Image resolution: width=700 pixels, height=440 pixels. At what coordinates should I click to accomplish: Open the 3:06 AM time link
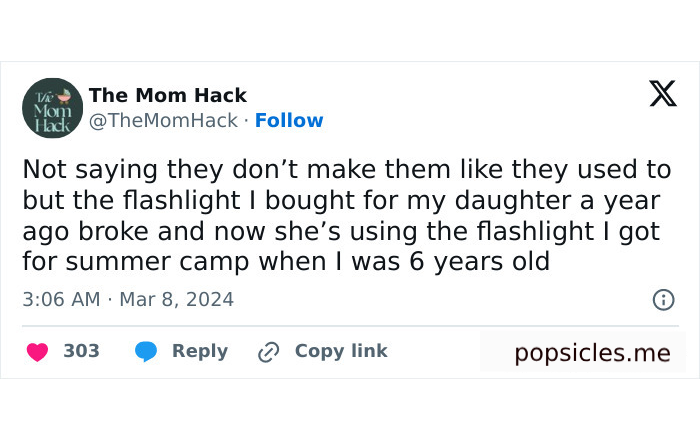(x=61, y=299)
